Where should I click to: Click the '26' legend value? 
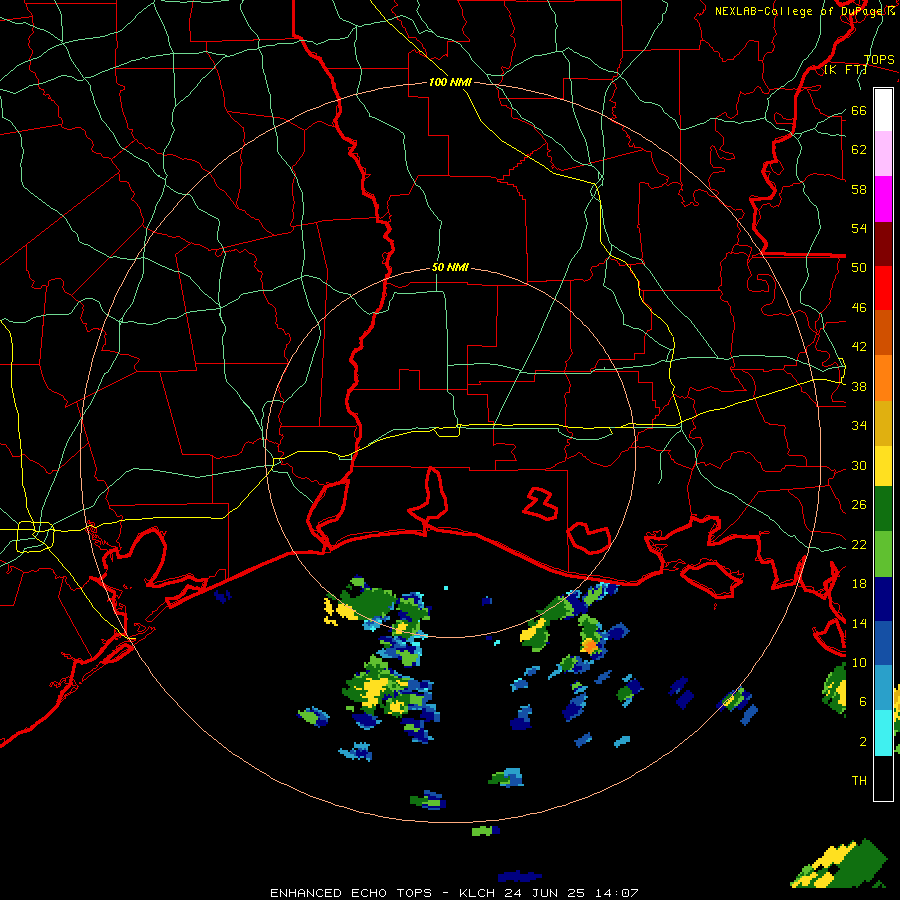click(x=859, y=505)
